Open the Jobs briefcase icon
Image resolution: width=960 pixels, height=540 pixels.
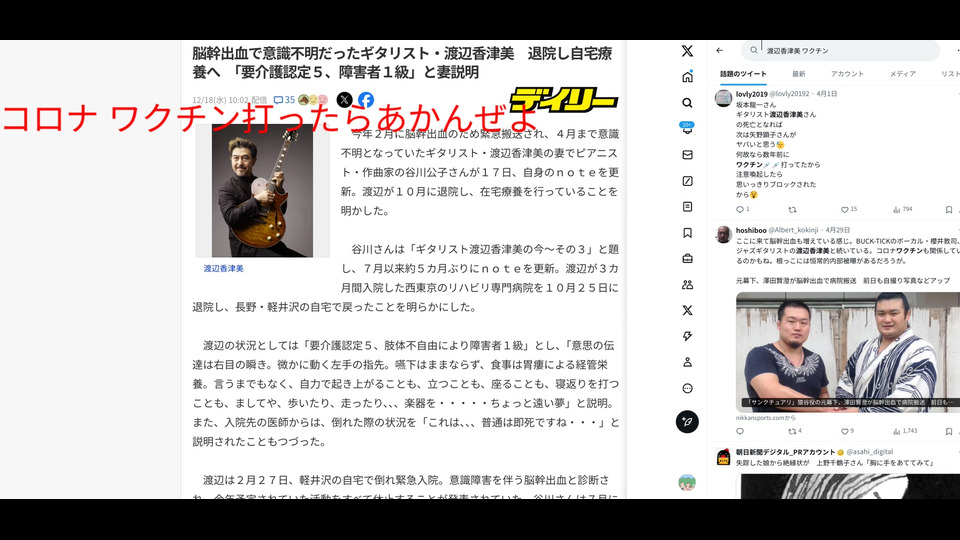click(x=687, y=258)
